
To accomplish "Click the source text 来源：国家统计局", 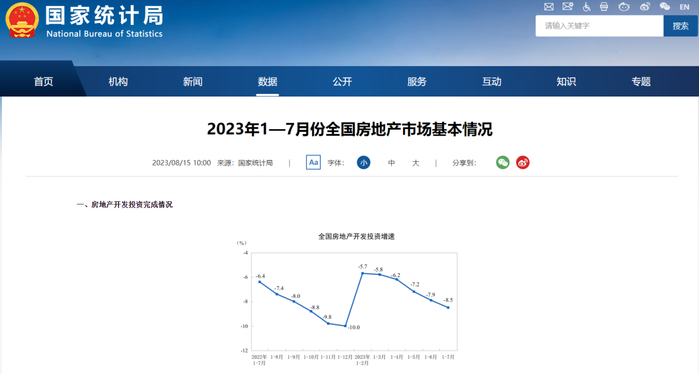I will 245,163.
